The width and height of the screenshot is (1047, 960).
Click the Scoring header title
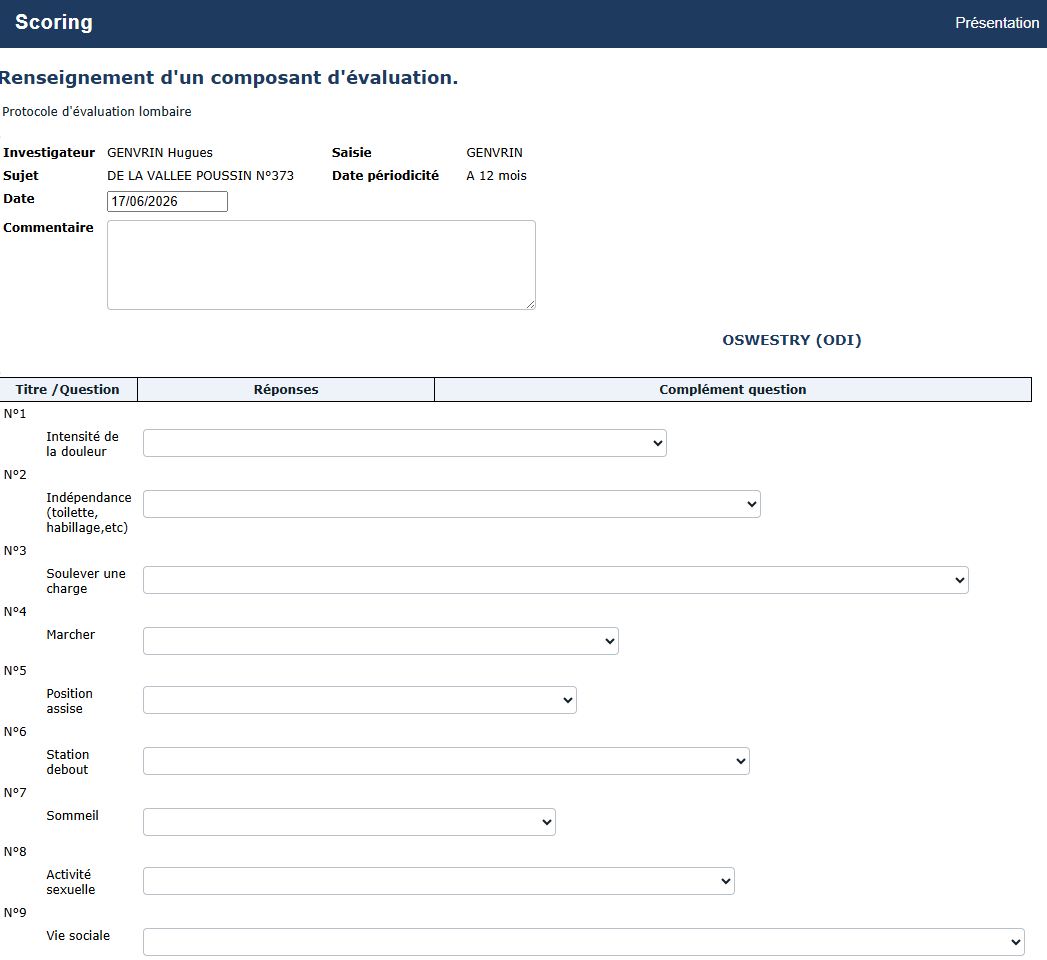54,22
